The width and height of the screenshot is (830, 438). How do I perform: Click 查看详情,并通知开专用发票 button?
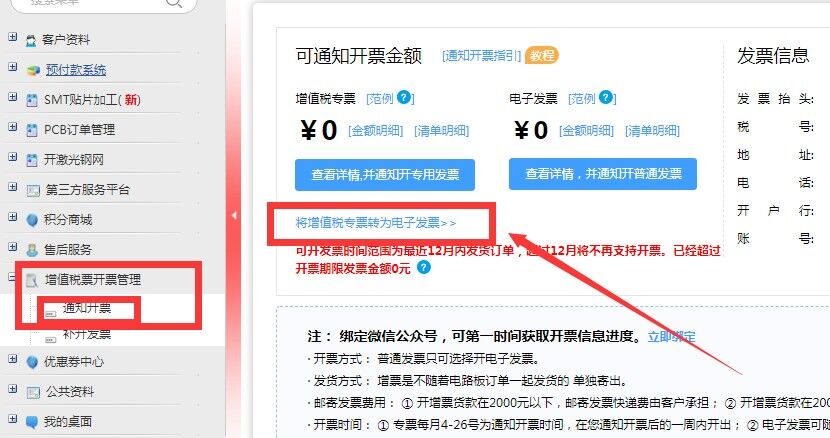[x=385, y=175]
